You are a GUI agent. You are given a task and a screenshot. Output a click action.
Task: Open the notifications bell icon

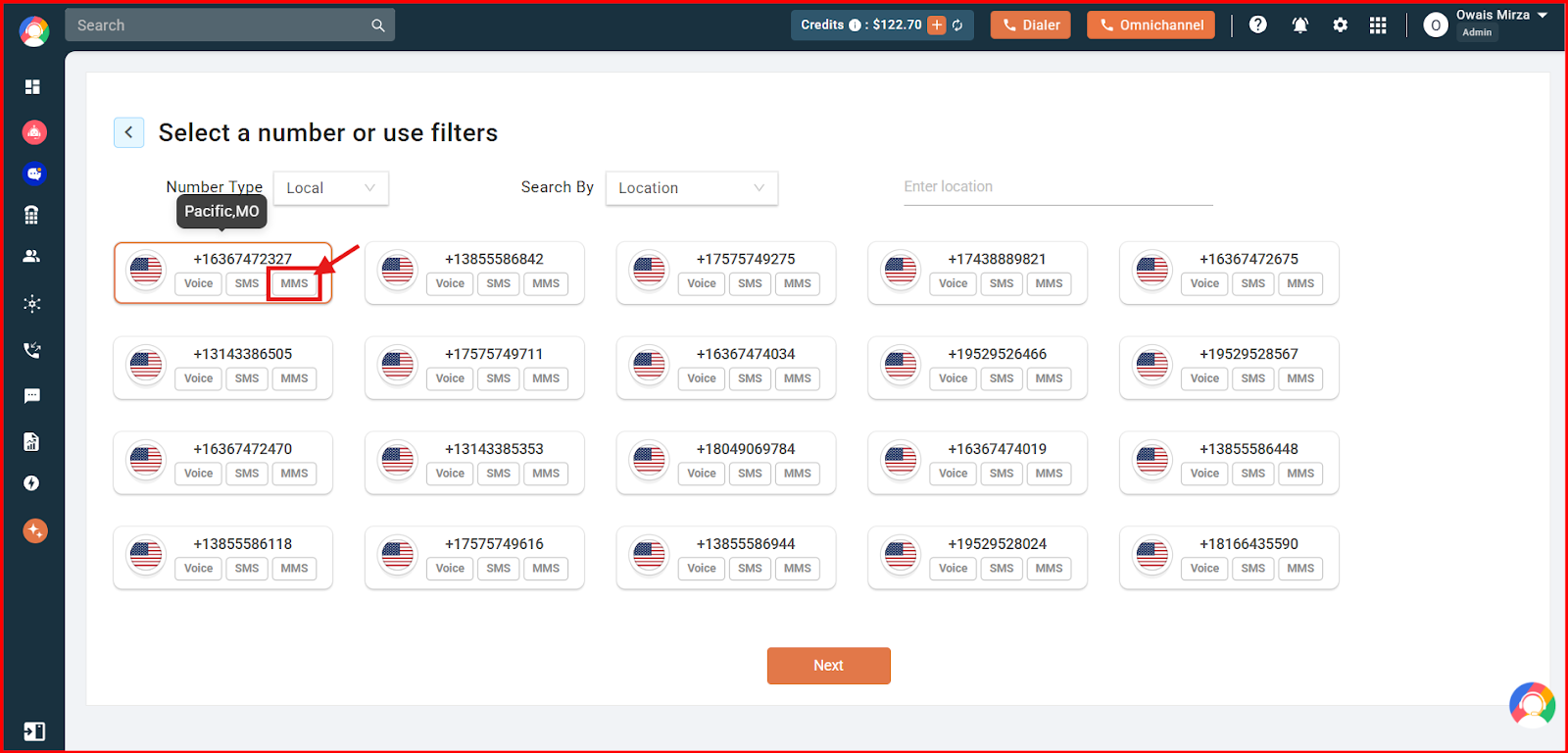pos(1300,25)
